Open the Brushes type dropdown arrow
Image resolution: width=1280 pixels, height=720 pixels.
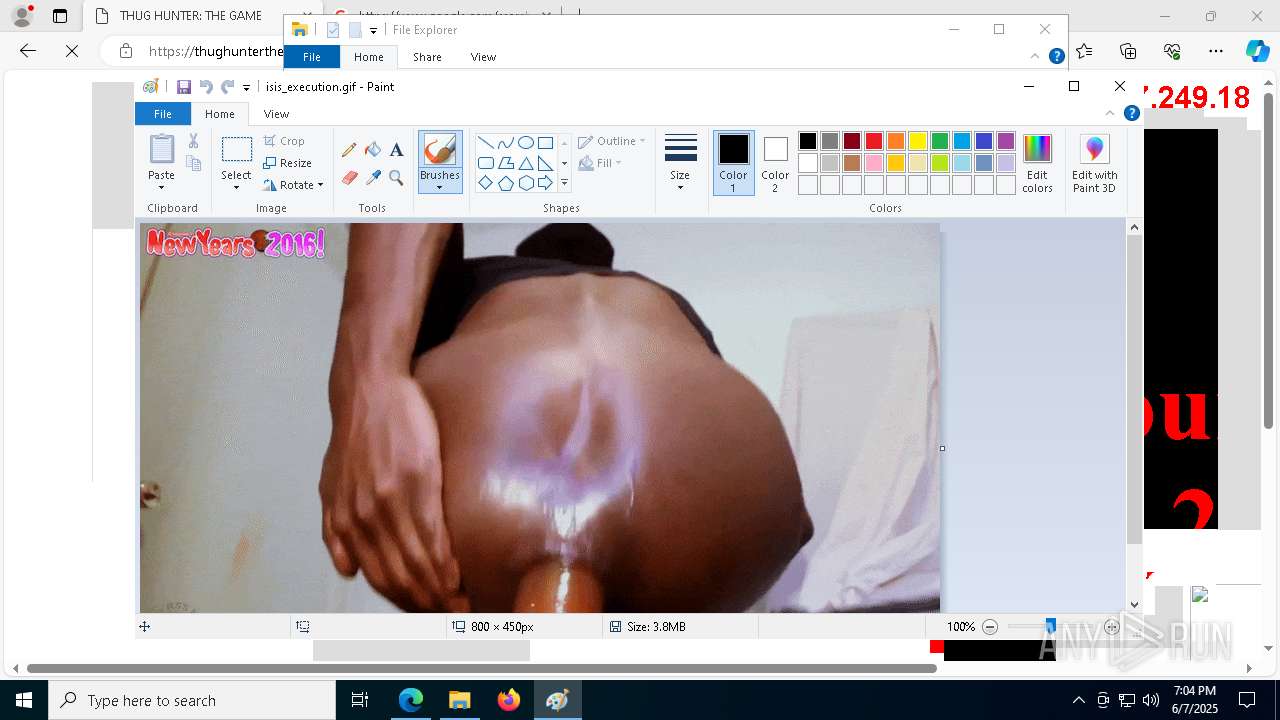point(440,187)
